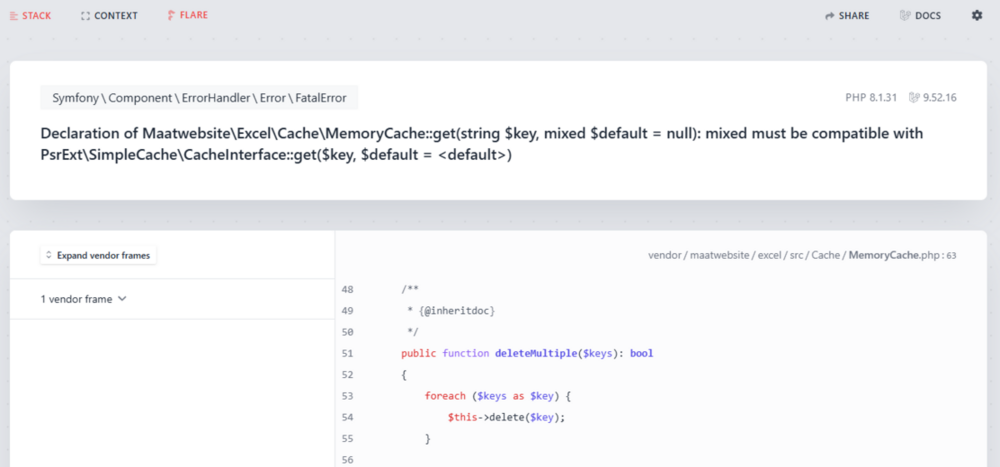Open the FLARE tab
This screenshot has width=1000, height=467.
(187, 15)
